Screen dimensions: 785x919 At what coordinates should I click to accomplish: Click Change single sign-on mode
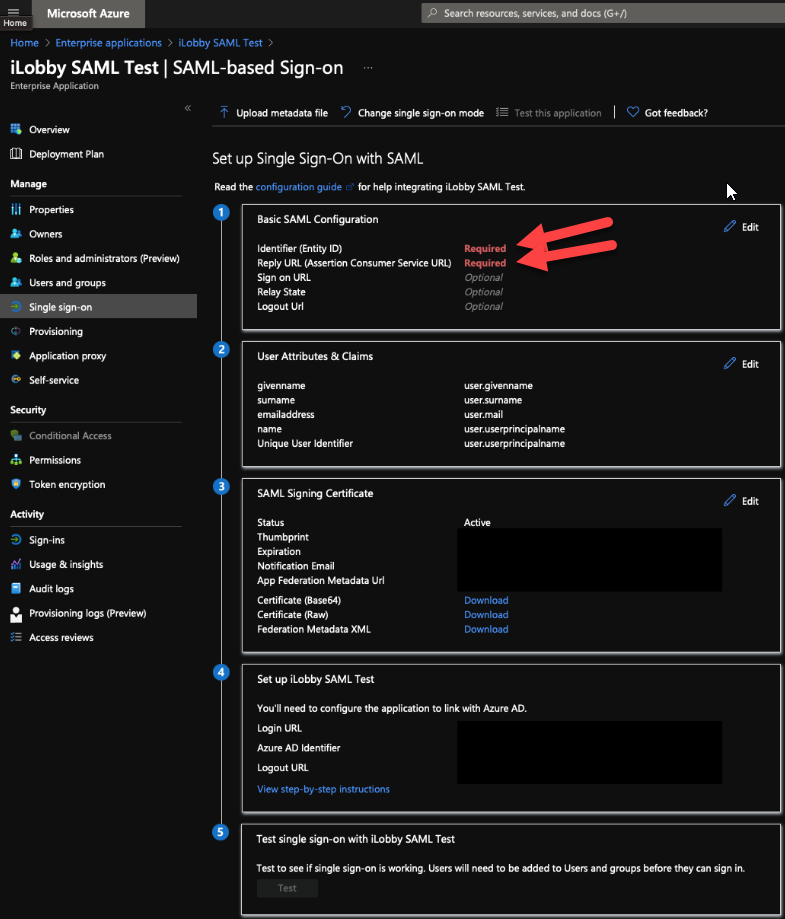[x=413, y=113]
